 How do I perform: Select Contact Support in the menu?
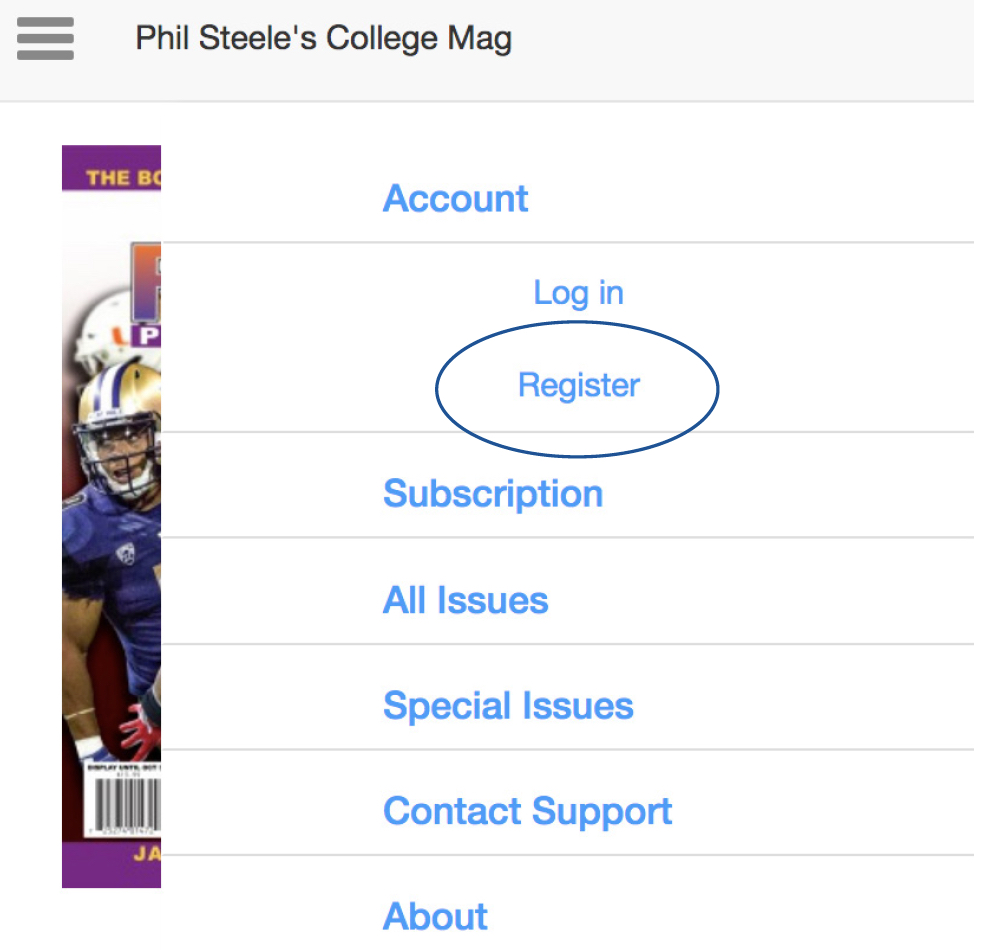click(527, 811)
